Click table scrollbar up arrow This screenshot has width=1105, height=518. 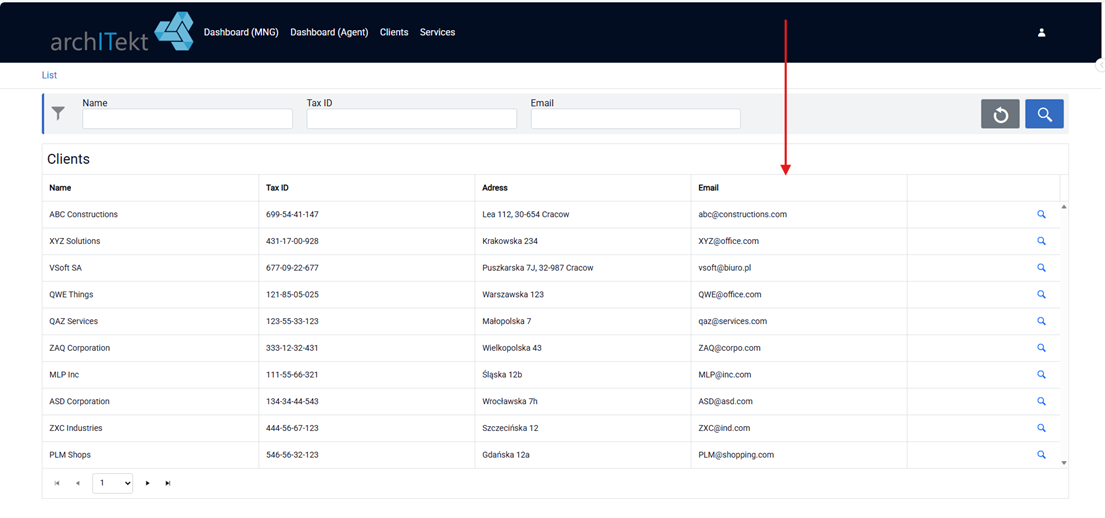tap(1064, 206)
